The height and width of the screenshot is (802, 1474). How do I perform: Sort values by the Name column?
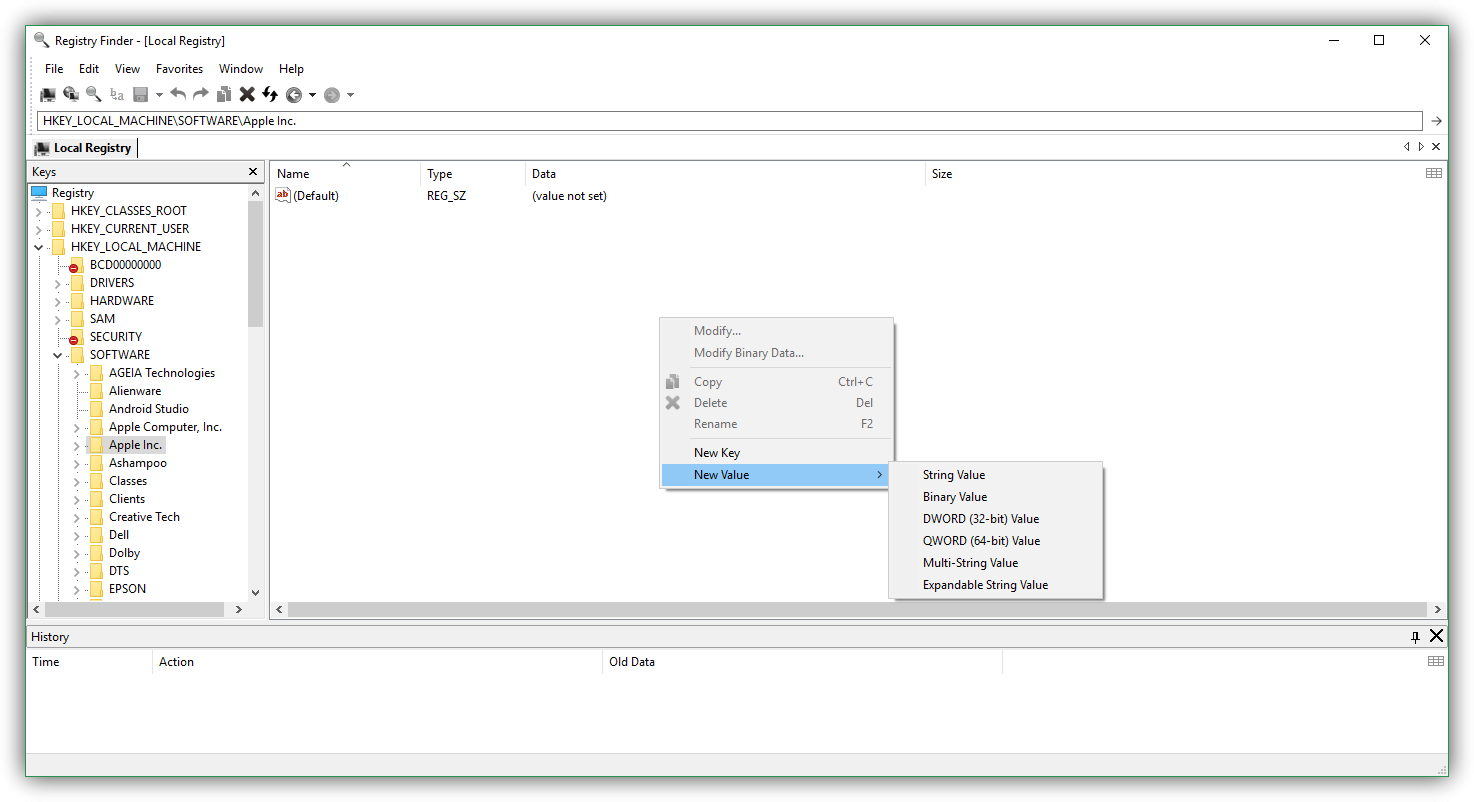coord(345,174)
